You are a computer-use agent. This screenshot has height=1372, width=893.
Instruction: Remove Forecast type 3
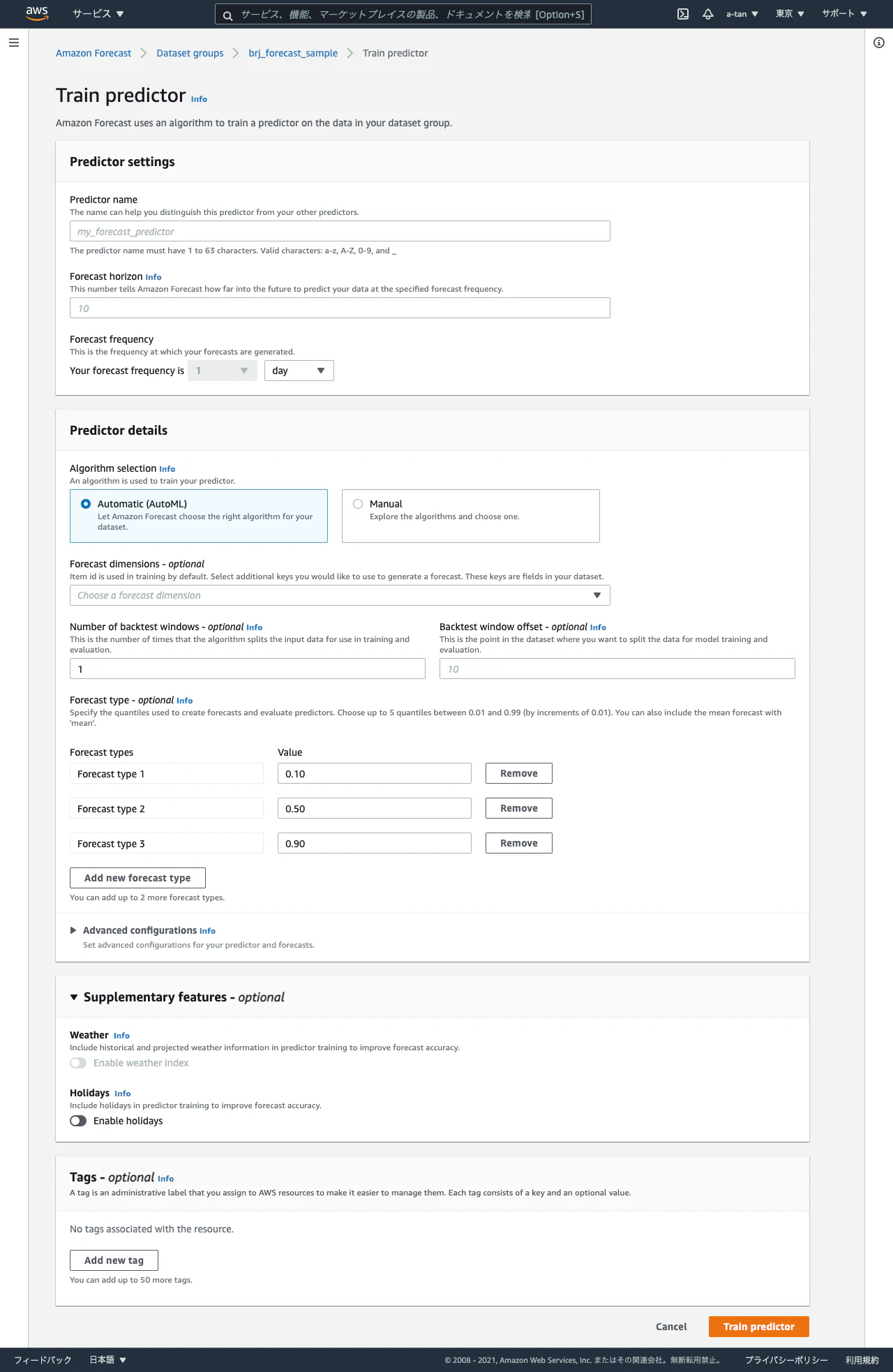click(x=519, y=843)
